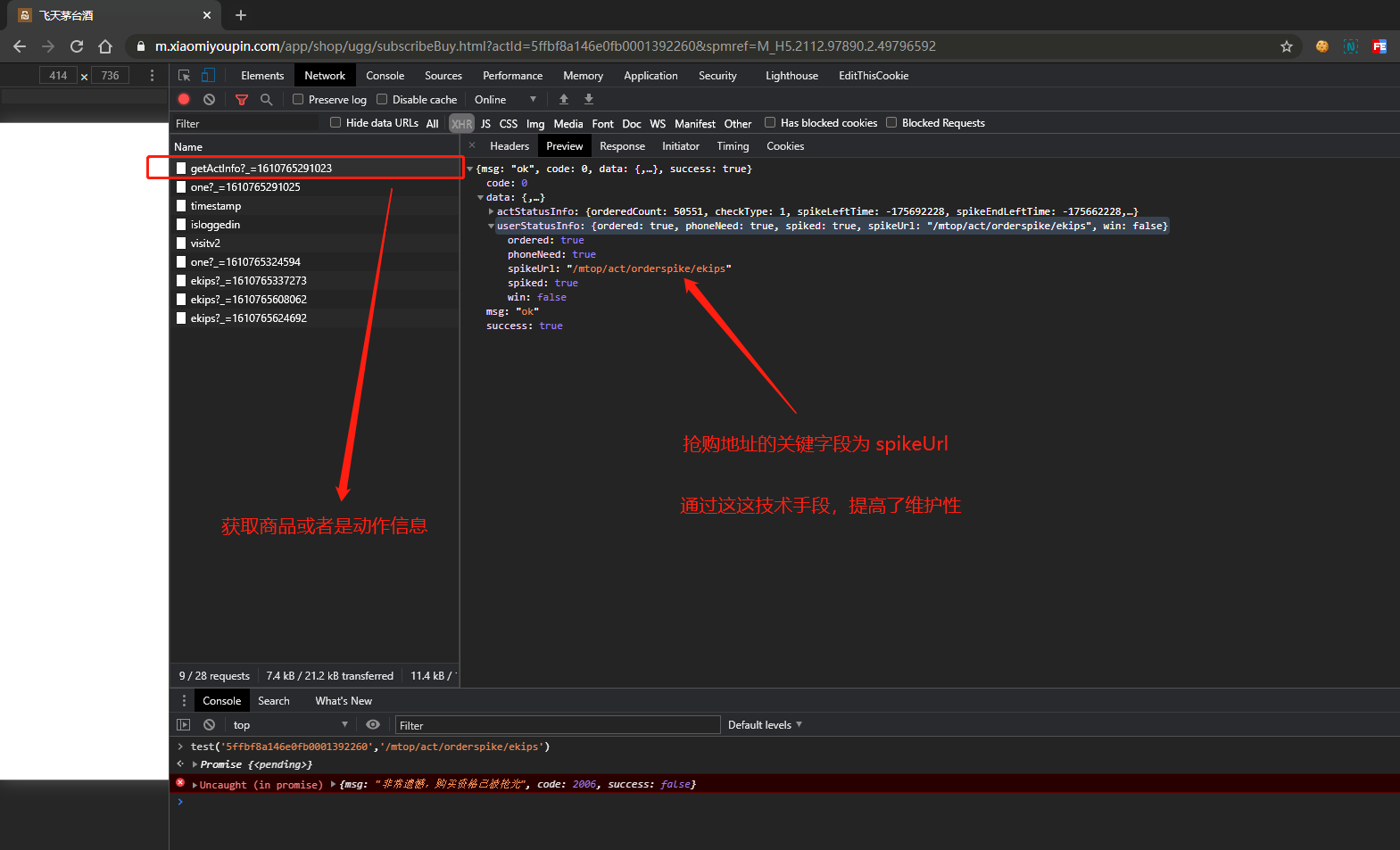This screenshot has height=850, width=1400.
Task: Filter requests by WS type
Action: 658,124
